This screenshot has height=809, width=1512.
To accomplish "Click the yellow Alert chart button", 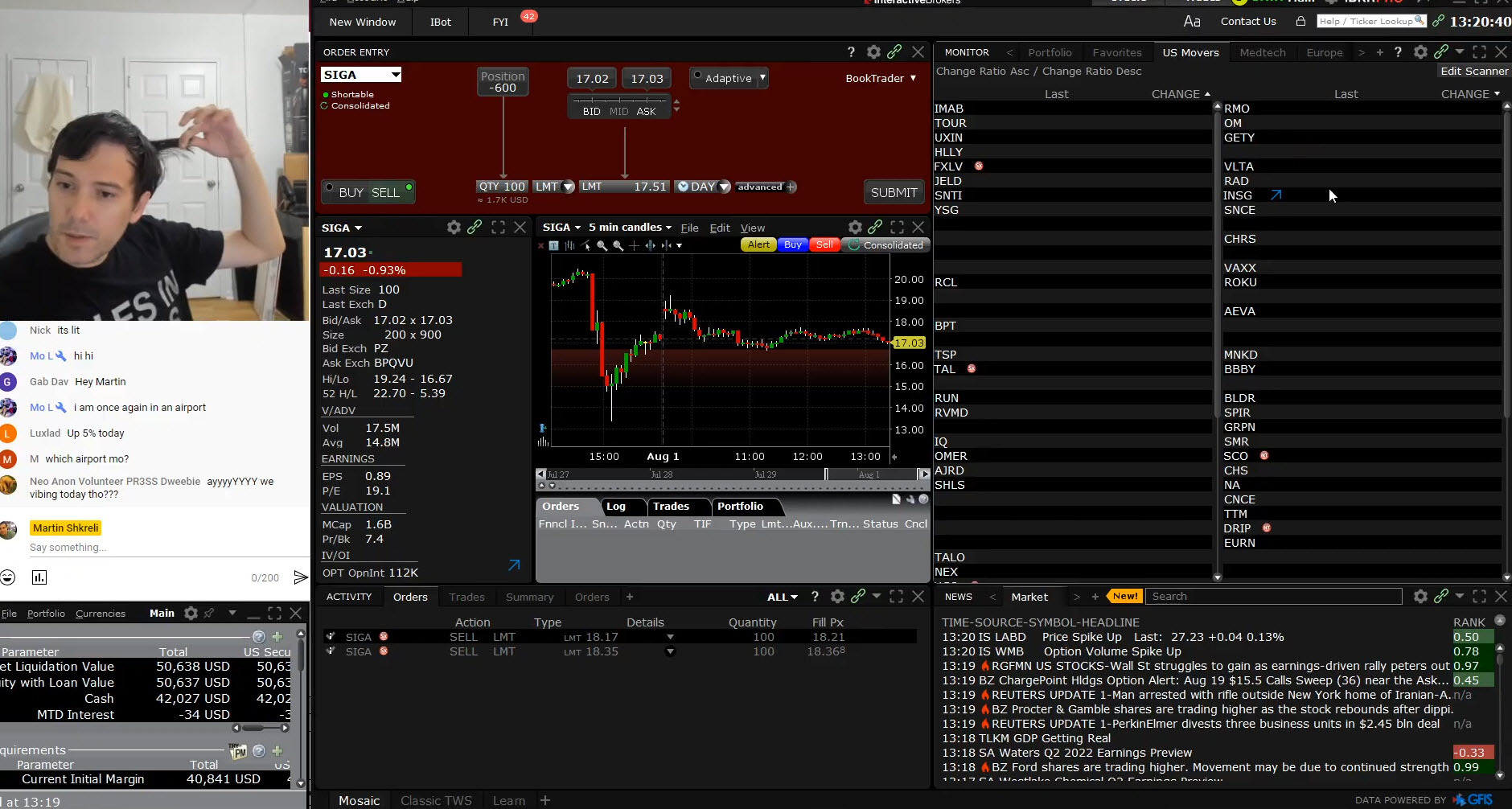I will [758, 245].
